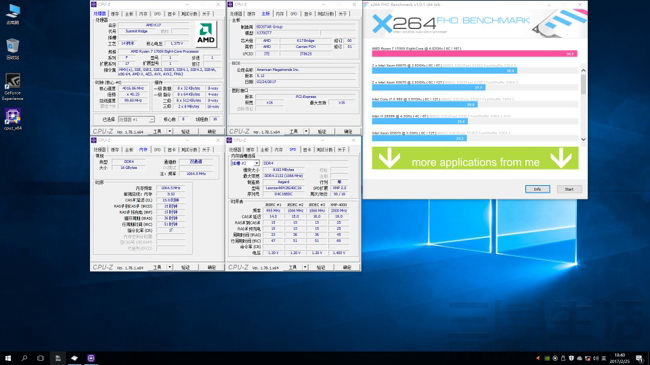Open taskbar search magnifier
Image resolution: width=650 pixels, height=365 pixels.
(x=24, y=358)
